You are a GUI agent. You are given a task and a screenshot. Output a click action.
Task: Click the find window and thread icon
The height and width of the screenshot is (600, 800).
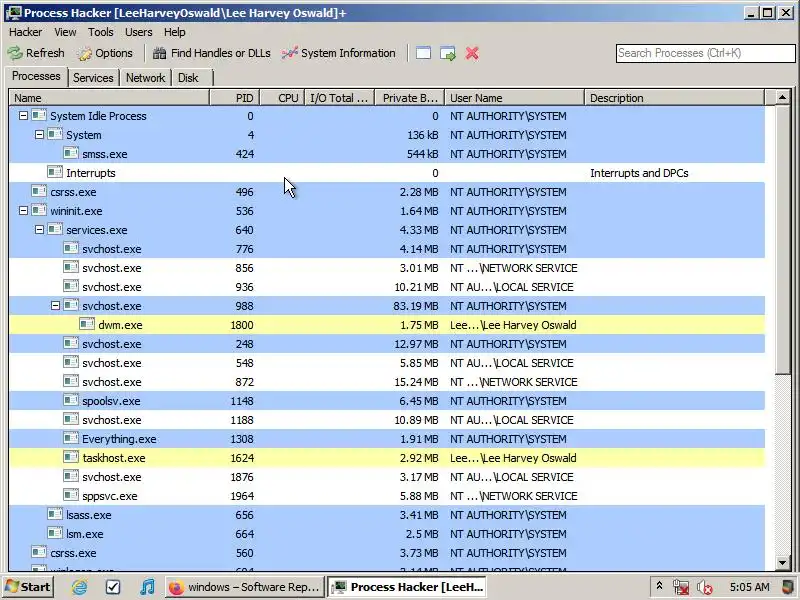[x=448, y=53]
